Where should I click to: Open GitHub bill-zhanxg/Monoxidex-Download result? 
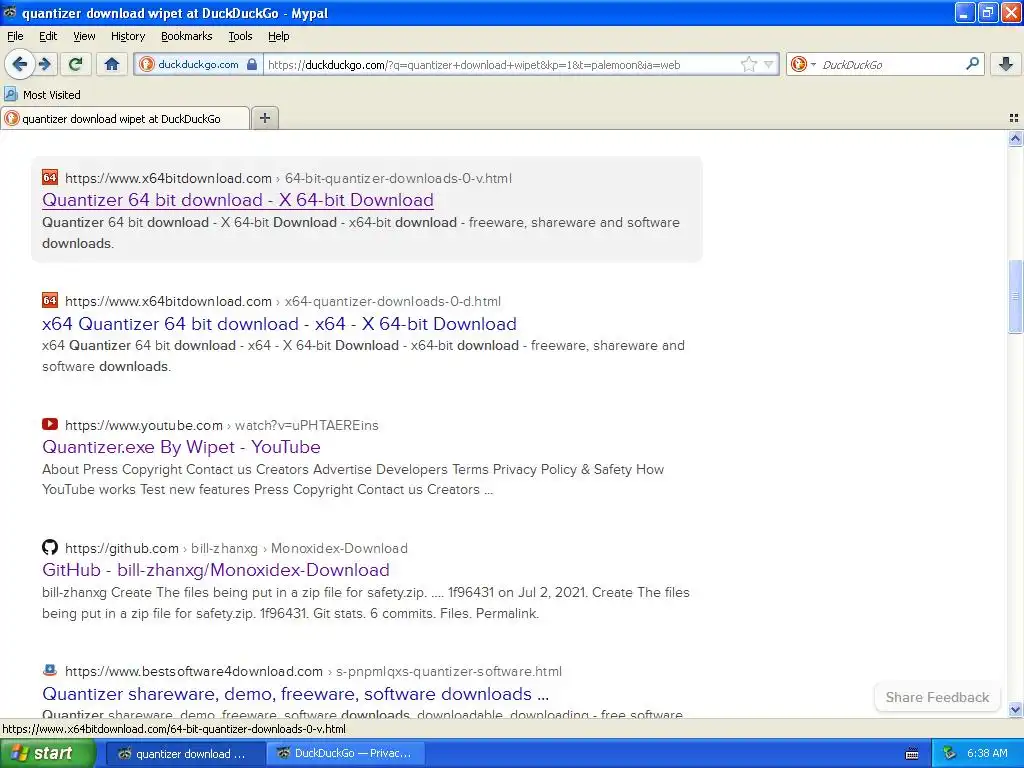click(x=216, y=569)
